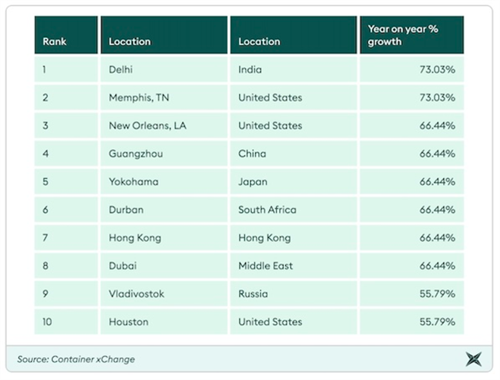Click the Durban cell
The width and height of the screenshot is (500, 380).
tap(164, 209)
